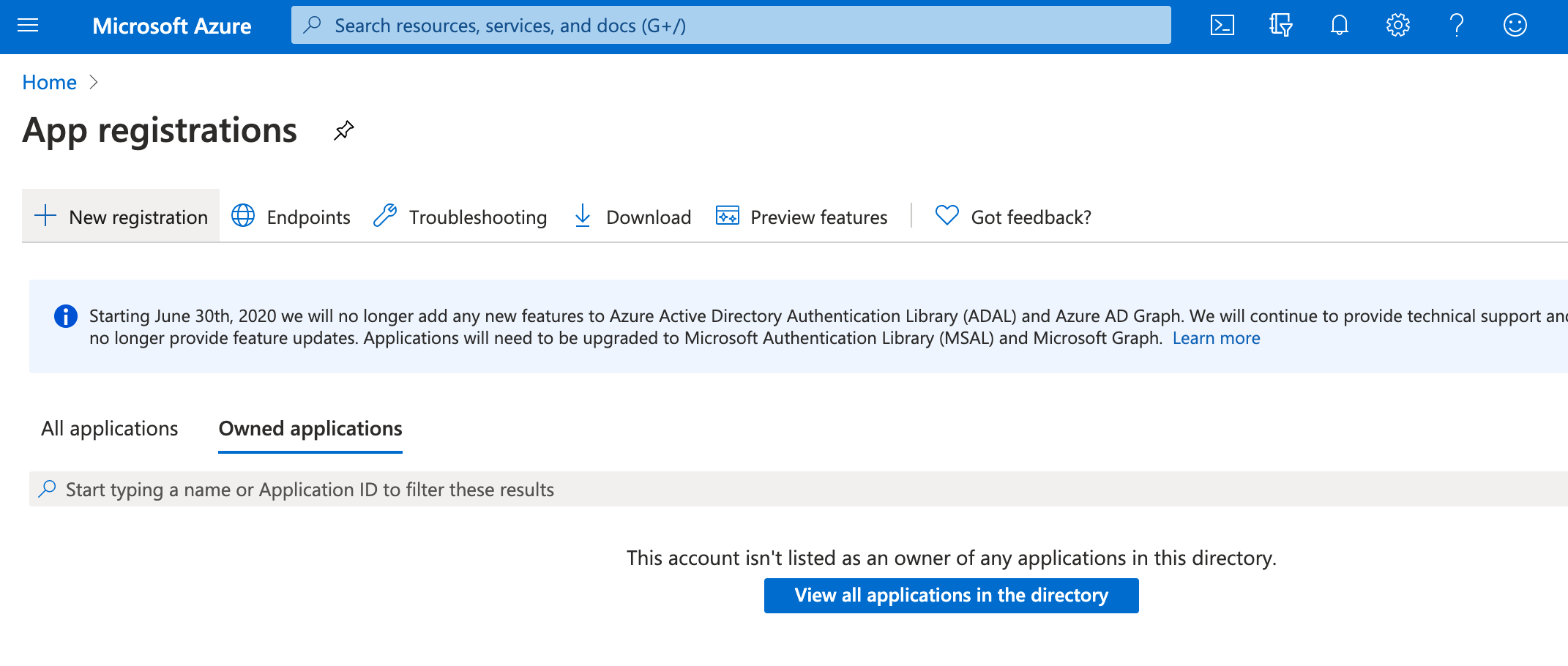Click the magnifier icon in global search
Image resolution: width=1568 pixels, height=666 pixels.
tap(313, 26)
